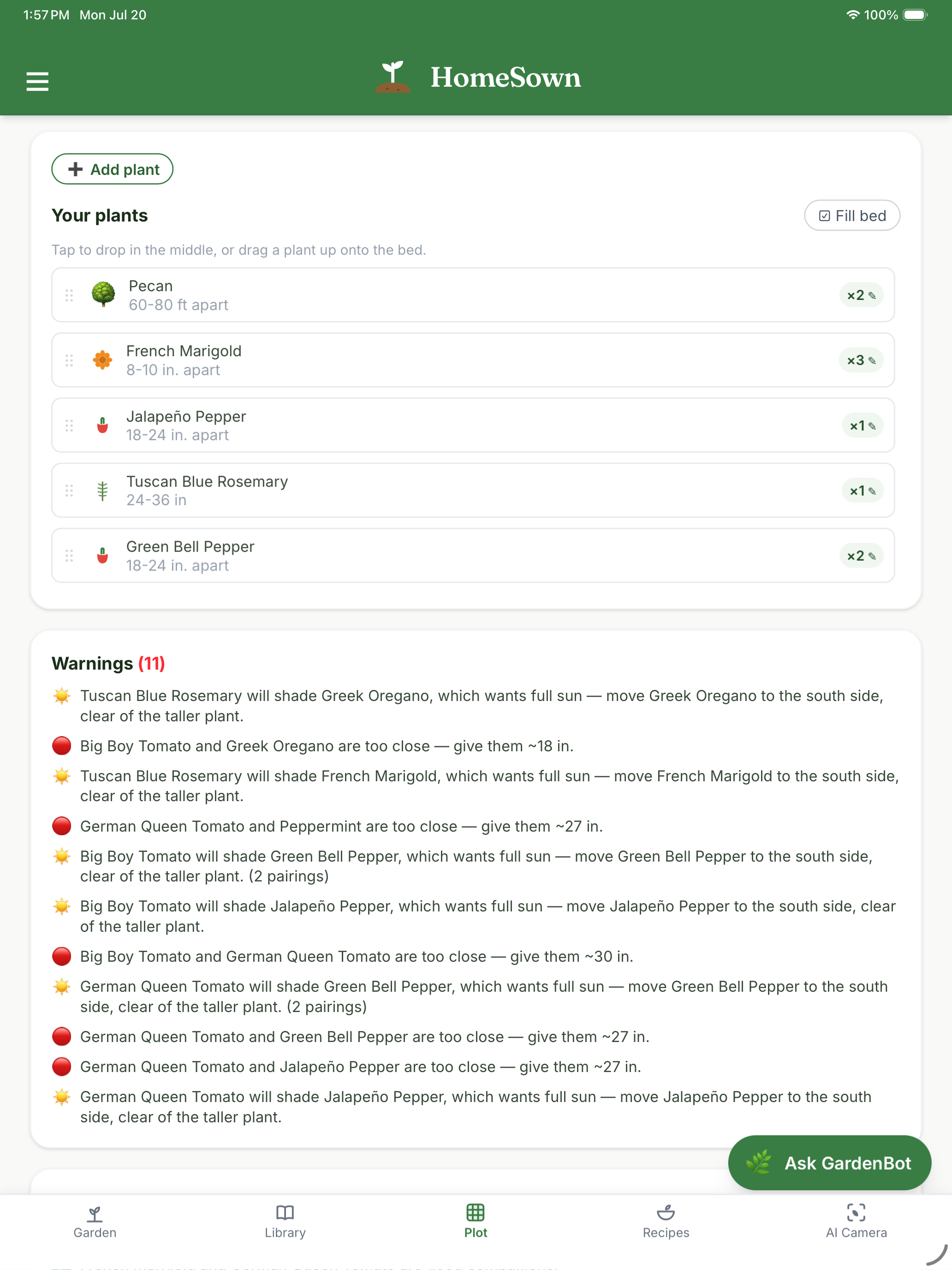Screen dimensions: 952x1270
Task: Toggle the Fill bed checkbox button
Action: [x=851, y=216]
